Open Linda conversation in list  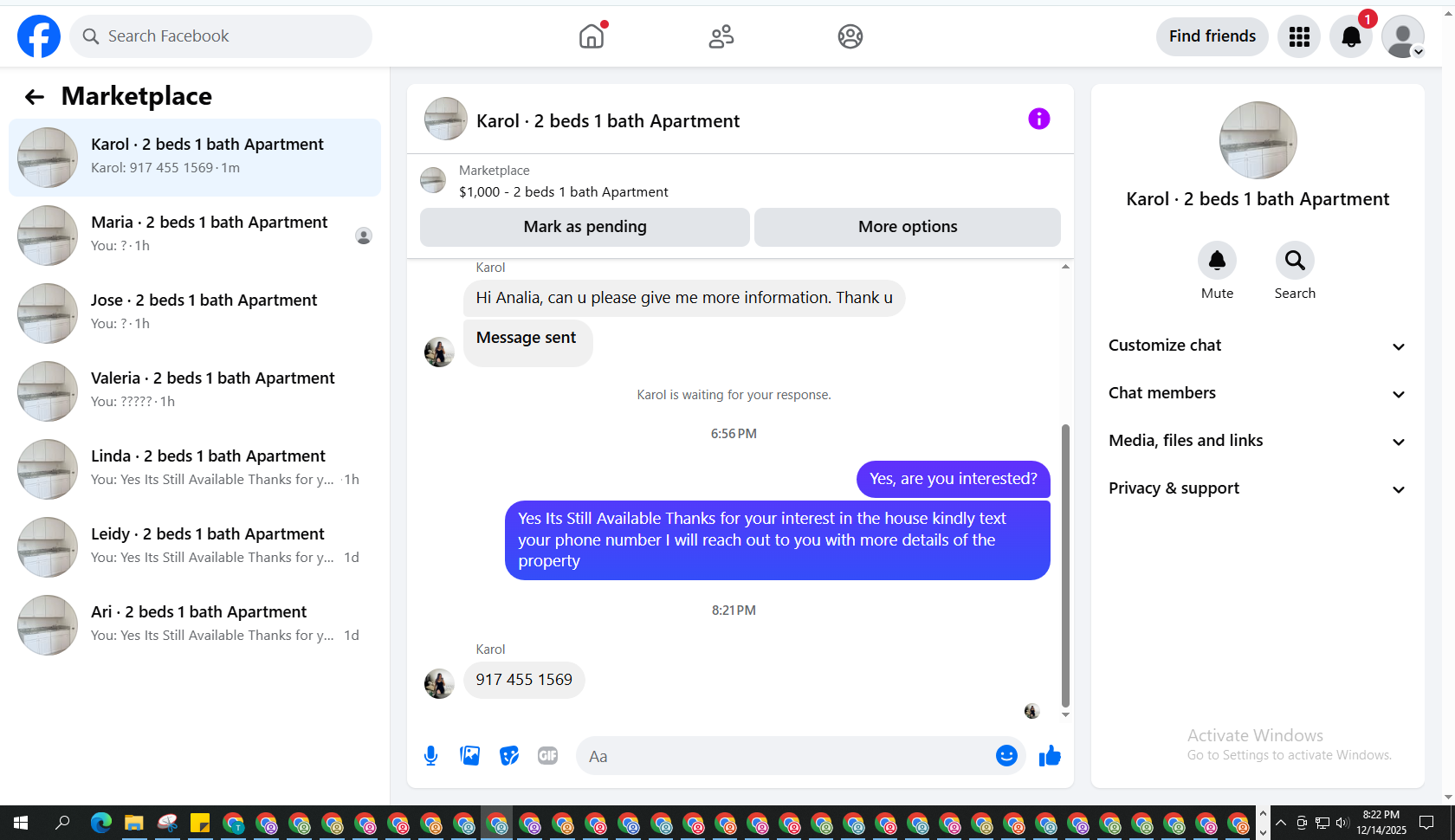pyautogui.click(x=195, y=469)
